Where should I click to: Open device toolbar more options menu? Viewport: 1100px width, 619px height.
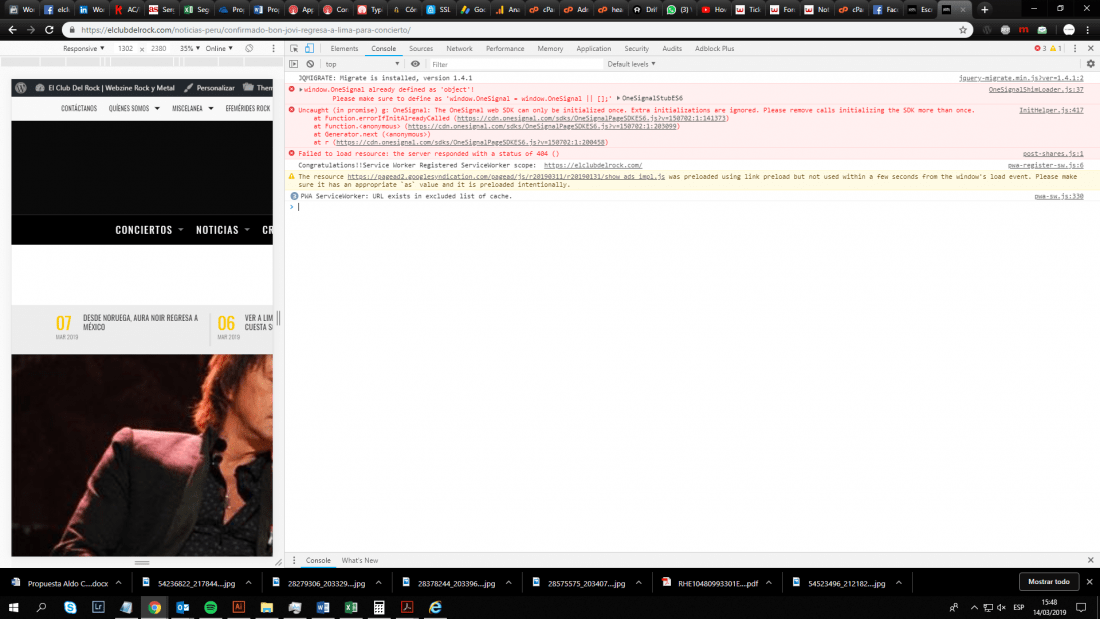coord(274,48)
